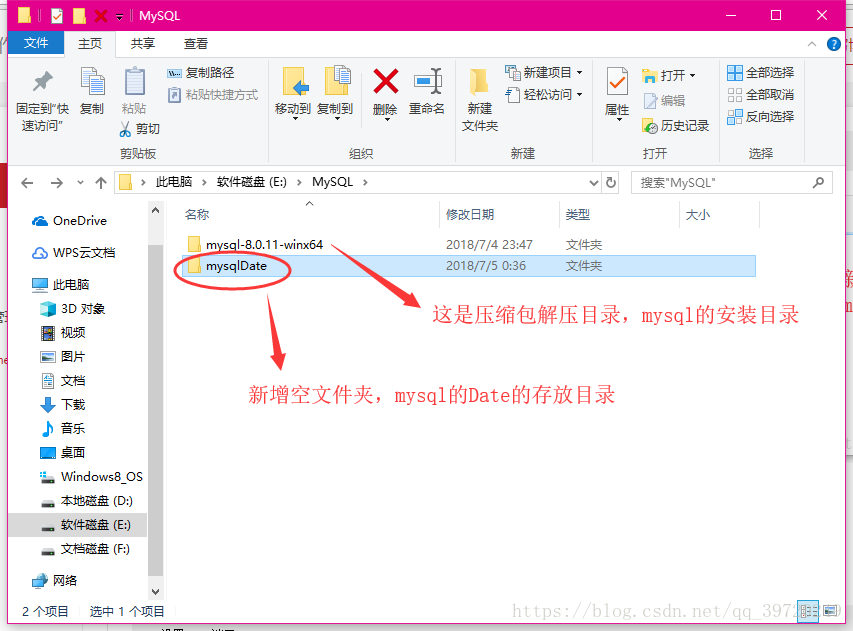Expand address bar history dropdown
This screenshot has height=631, width=853.
594,183
